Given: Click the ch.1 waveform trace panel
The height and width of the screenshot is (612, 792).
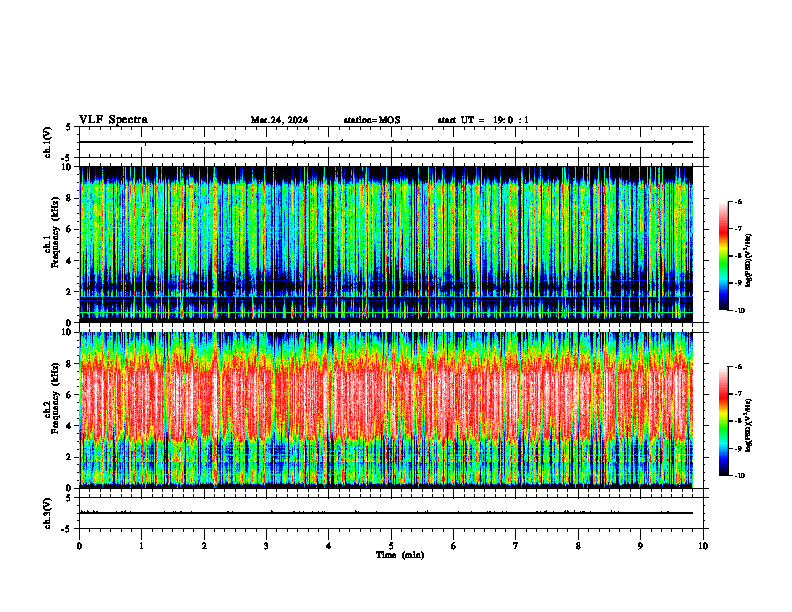Looking at the screenshot, I should pyautogui.click(x=391, y=142).
